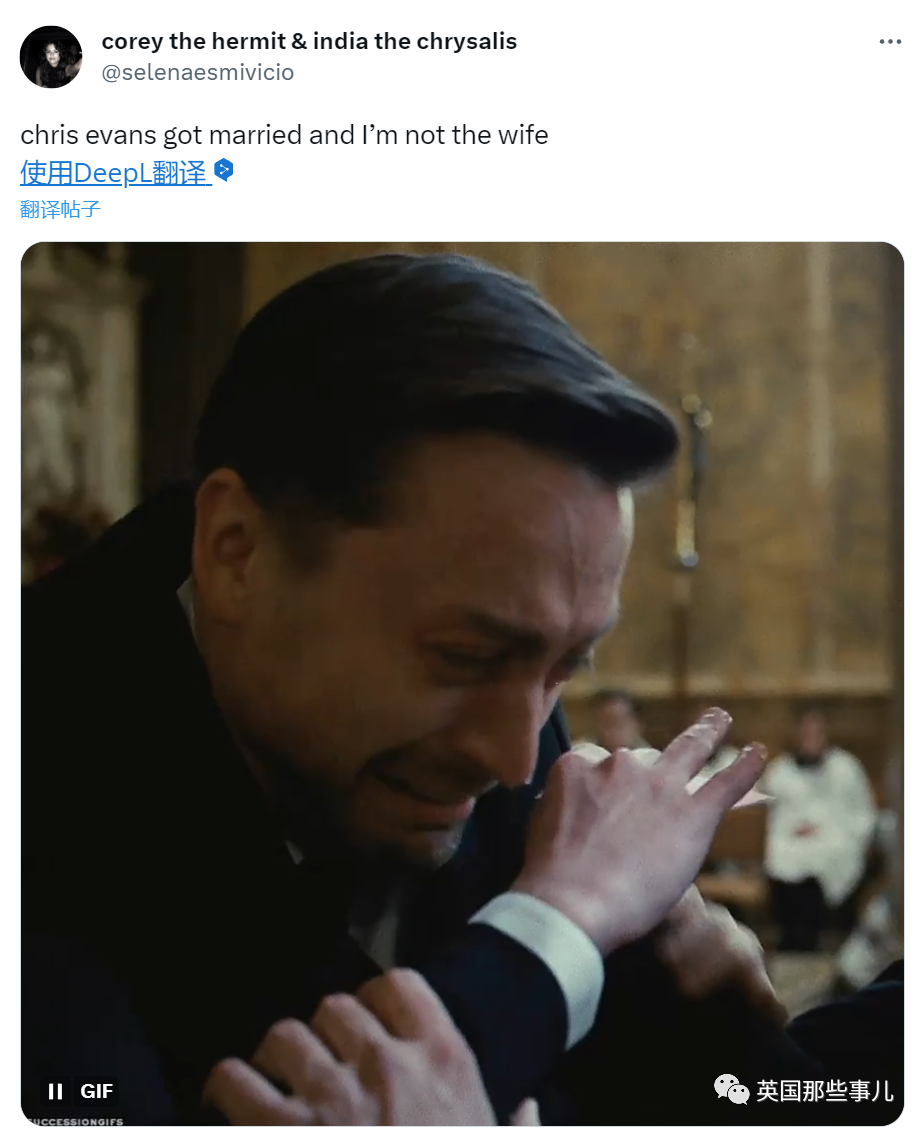Image resolution: width=924 pixels, height=1132 pixels.
Task: Click the WeChat logo watermark icon
Action: click(731, 1089)
